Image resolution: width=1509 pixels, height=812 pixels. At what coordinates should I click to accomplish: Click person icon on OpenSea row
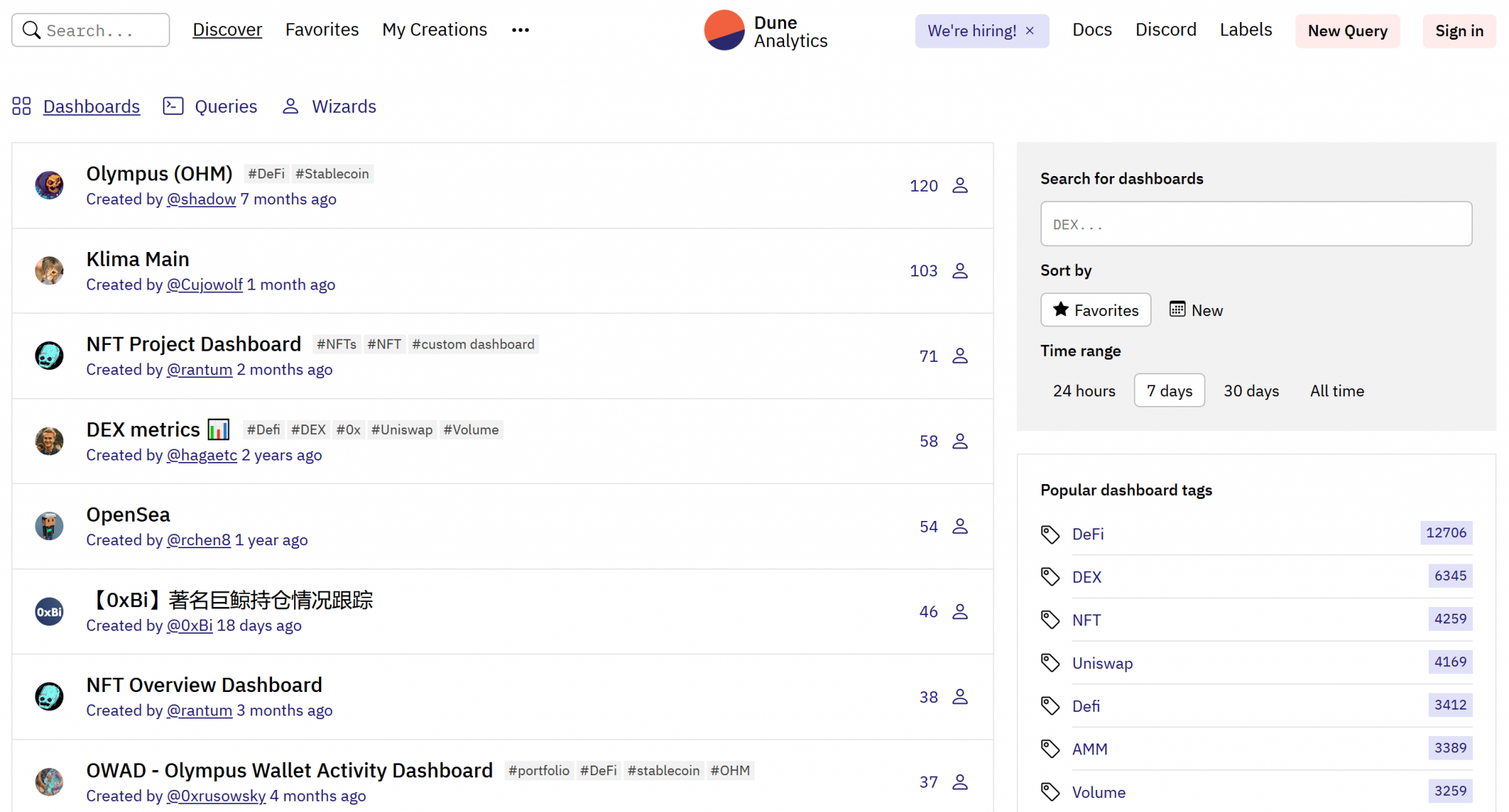click(959, 526)
